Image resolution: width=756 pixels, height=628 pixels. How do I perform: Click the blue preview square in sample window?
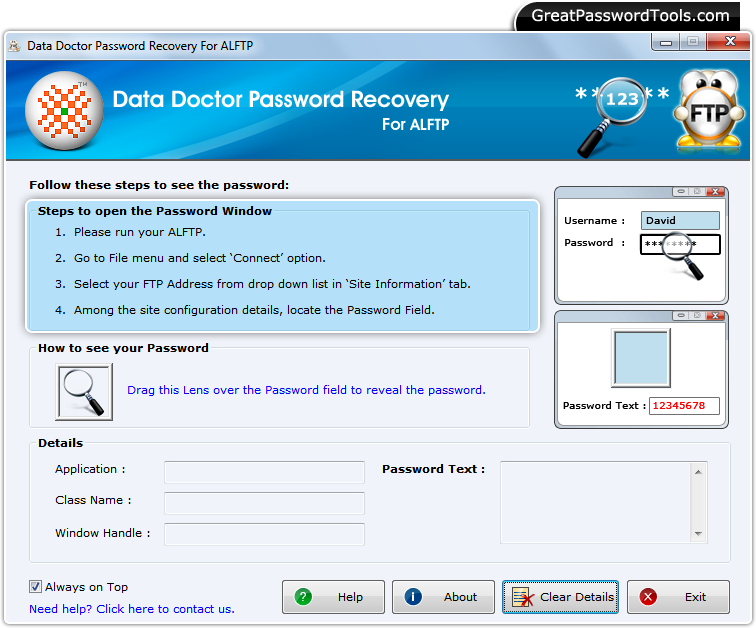point(641,358)
